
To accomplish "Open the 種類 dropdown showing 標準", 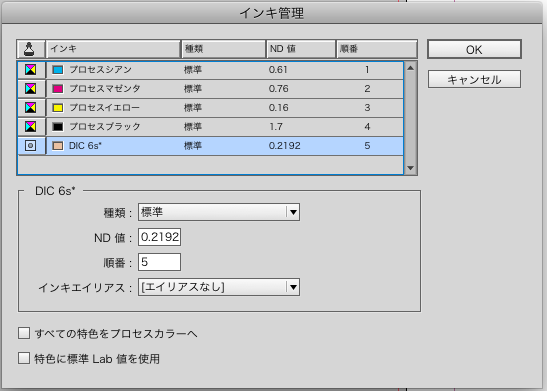I will 219,212.
